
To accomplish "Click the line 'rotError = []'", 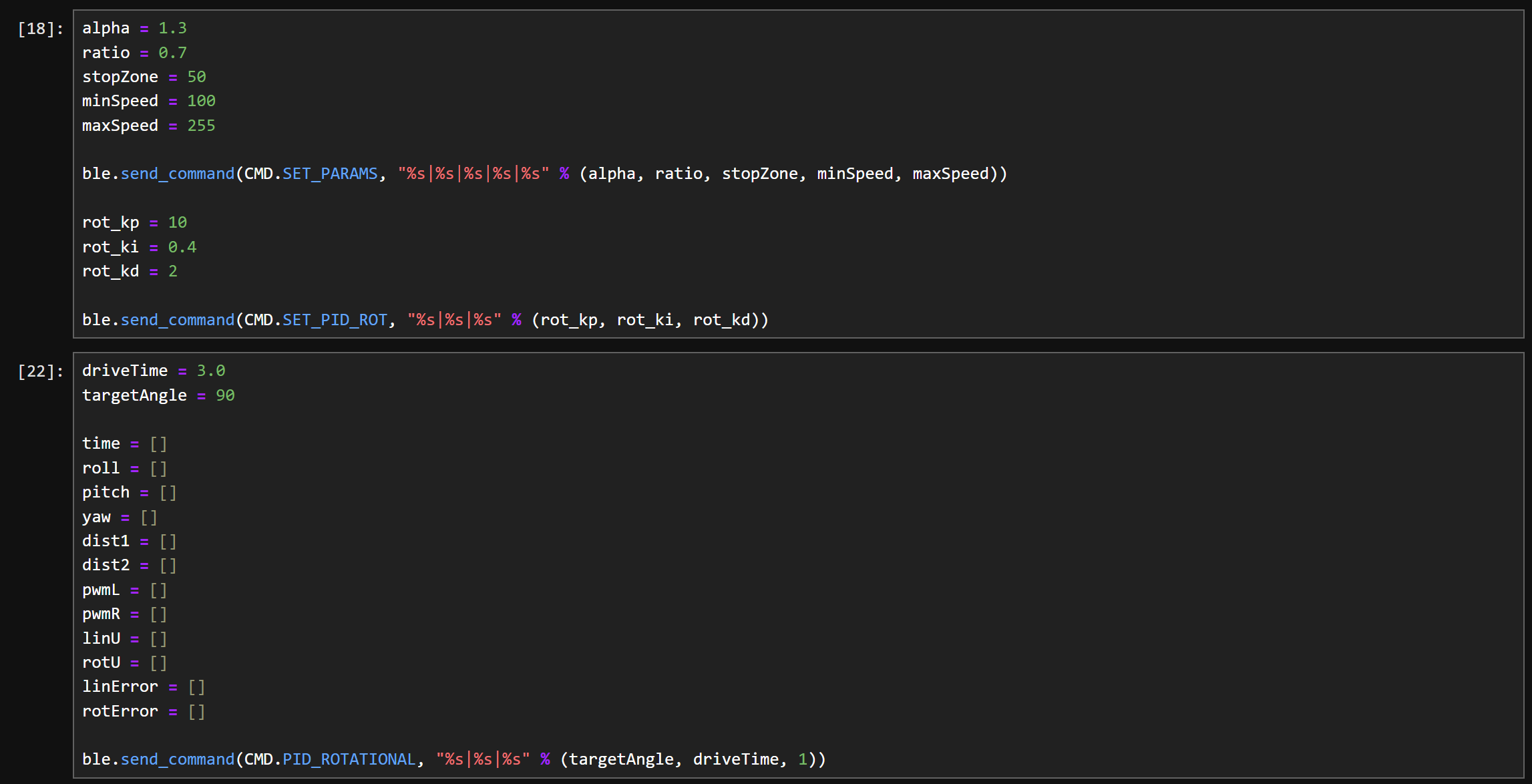I will [x=144, y=711].
